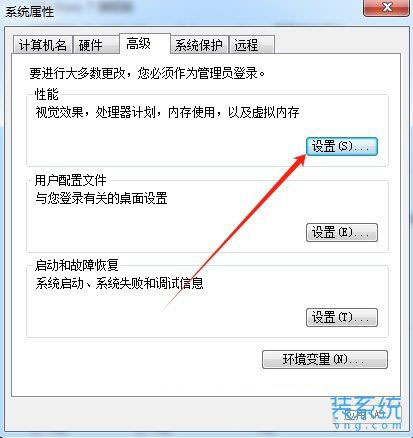Click the 视觉效果 performance description text
413x438 pixels.
click(x=167, y=112)
